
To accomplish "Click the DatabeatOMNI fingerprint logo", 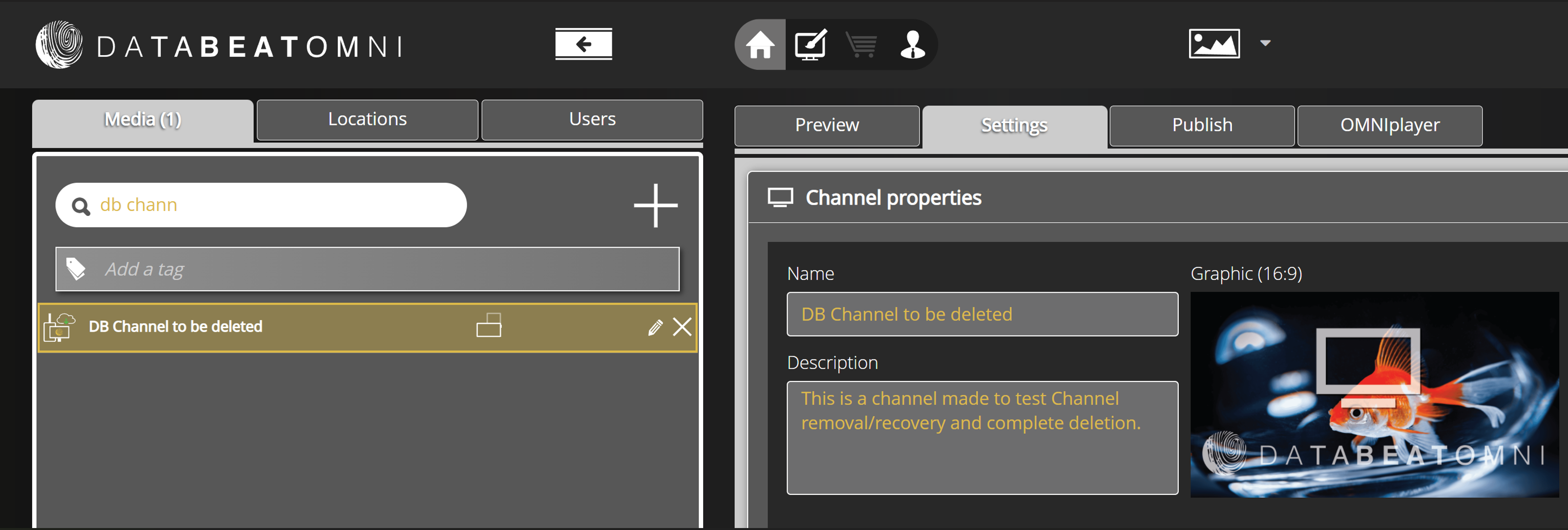I will coord(59,44).
